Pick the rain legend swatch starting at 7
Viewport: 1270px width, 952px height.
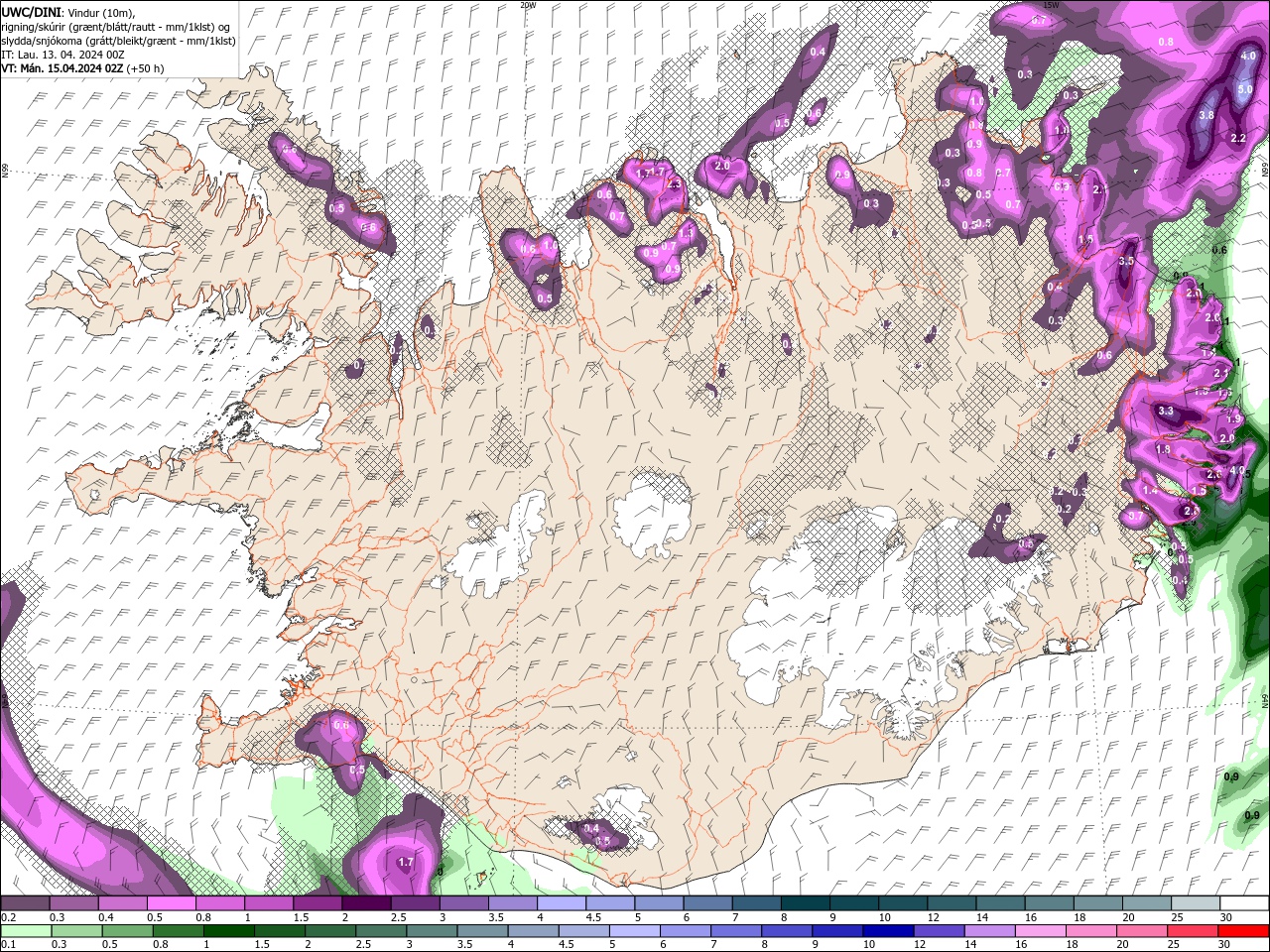coord(735,931)
